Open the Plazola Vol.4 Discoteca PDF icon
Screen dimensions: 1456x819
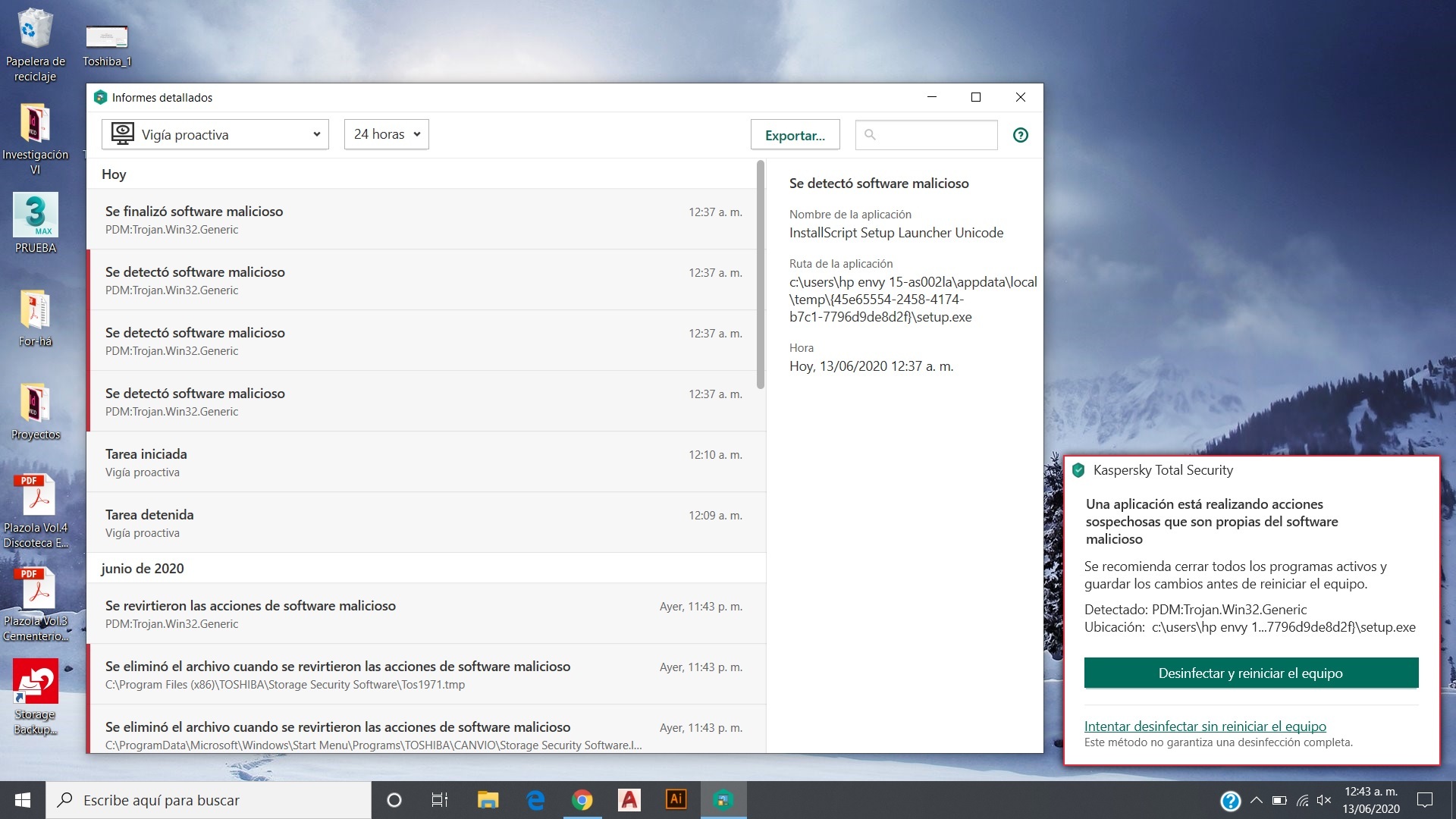tap(35, 511)
